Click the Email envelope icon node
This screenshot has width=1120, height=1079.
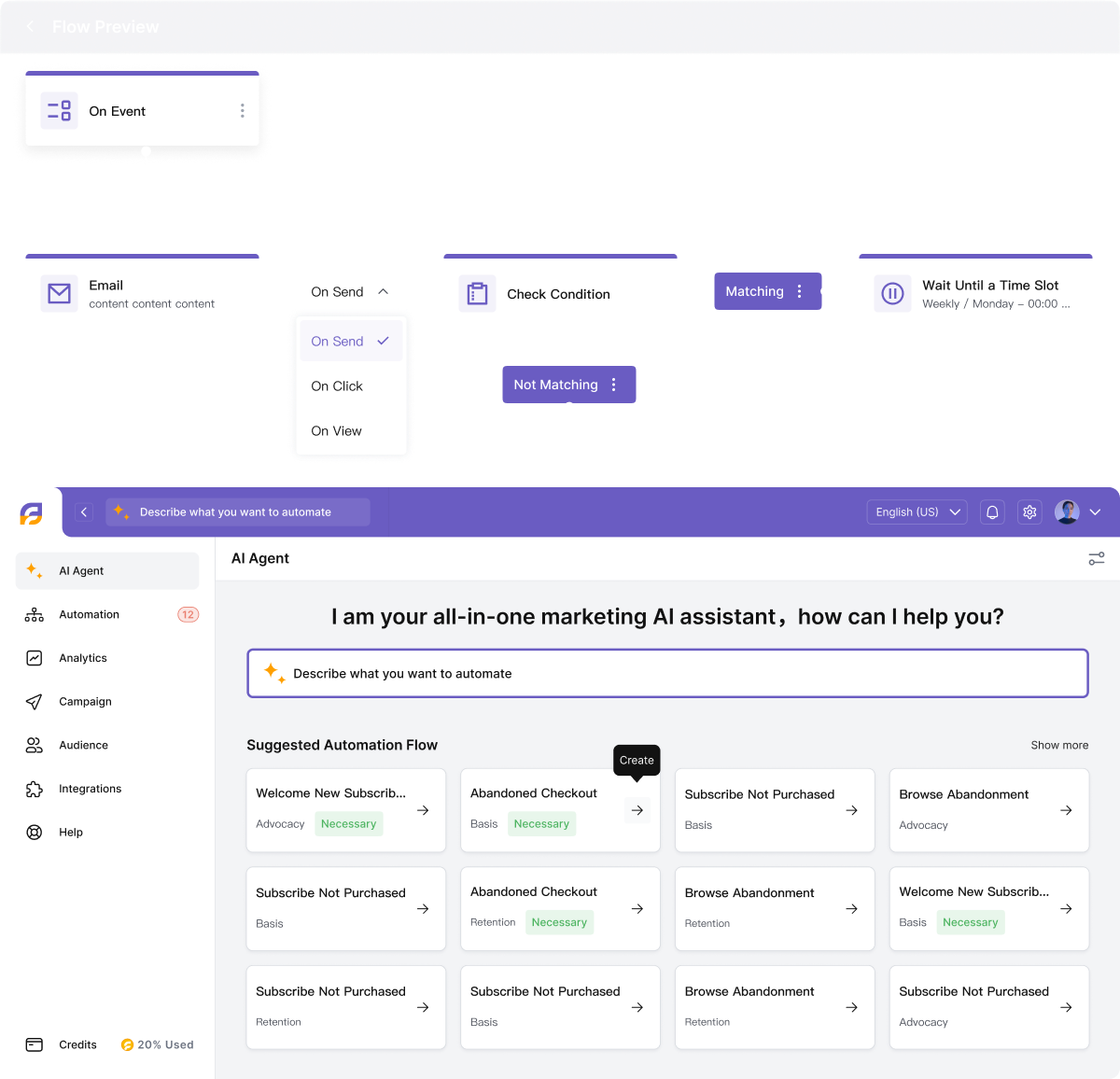click(x=60, y=294)
